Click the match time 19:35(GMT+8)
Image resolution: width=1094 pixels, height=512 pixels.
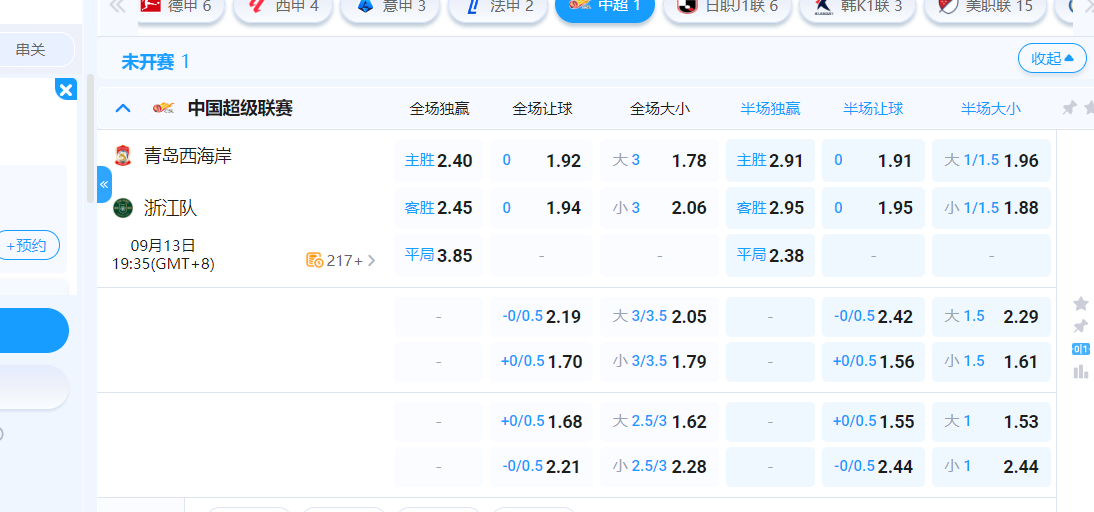tap(163, 264)
